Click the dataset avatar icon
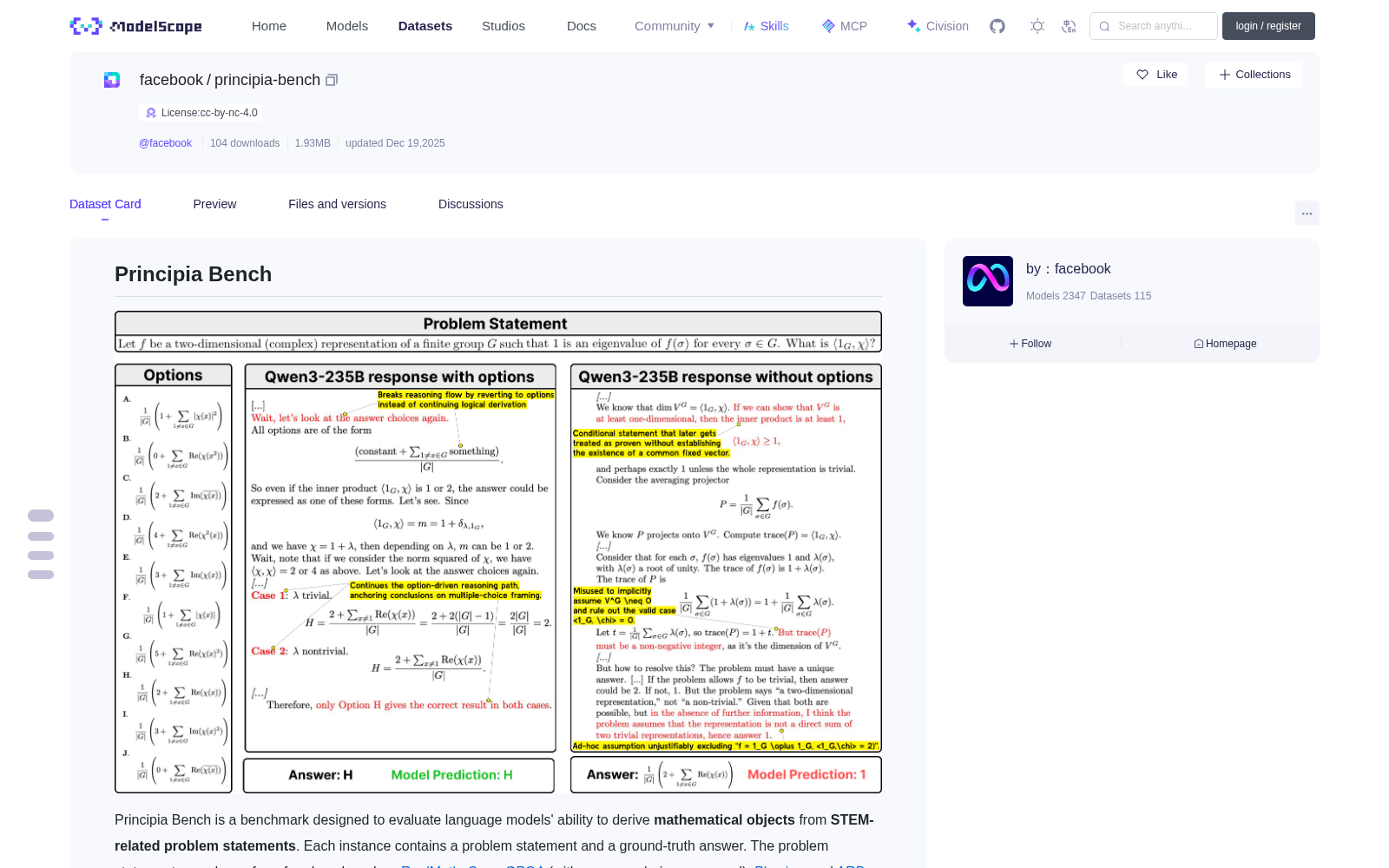 tap(112, 80)
